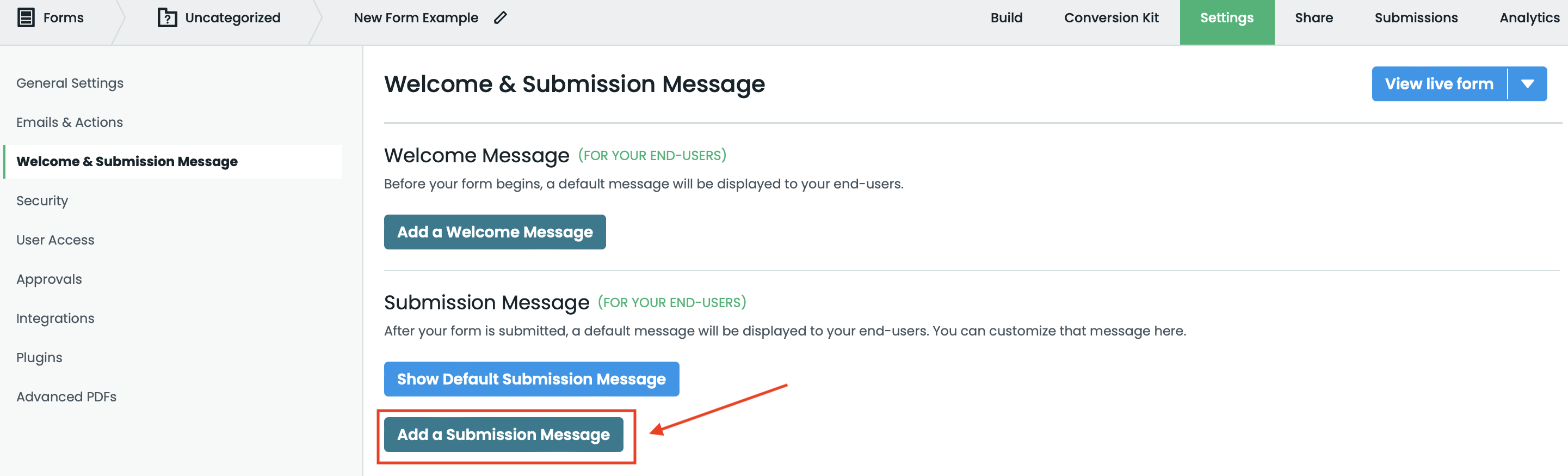
Task: Click Add a Welcome Message button
Action: (x=494, y=232)
